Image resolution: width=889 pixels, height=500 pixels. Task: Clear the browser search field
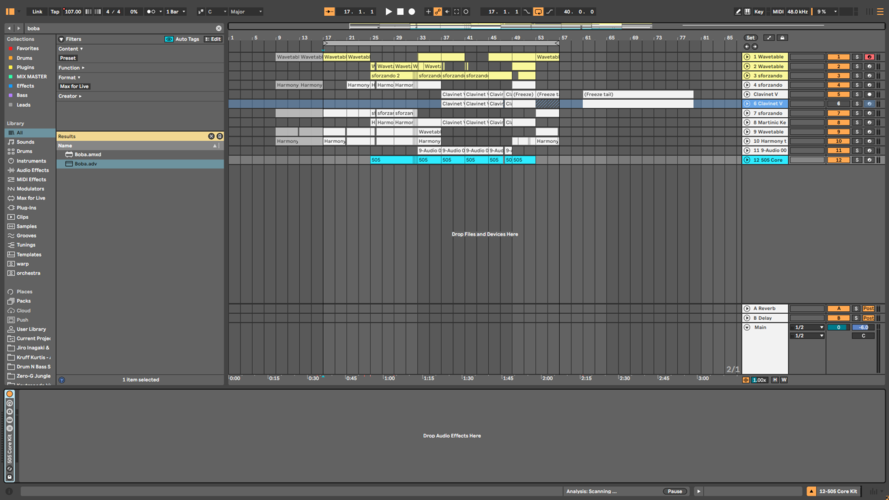(218, 28)
